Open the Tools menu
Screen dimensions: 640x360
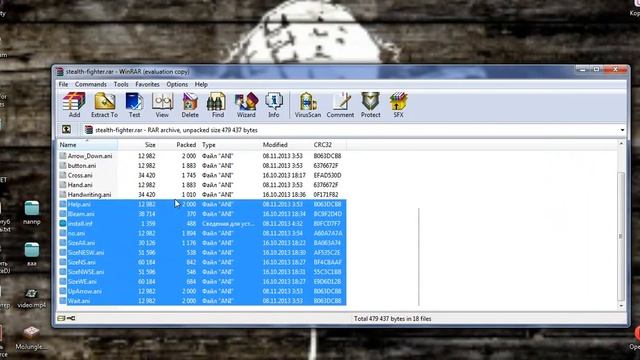tap(121, 84)
